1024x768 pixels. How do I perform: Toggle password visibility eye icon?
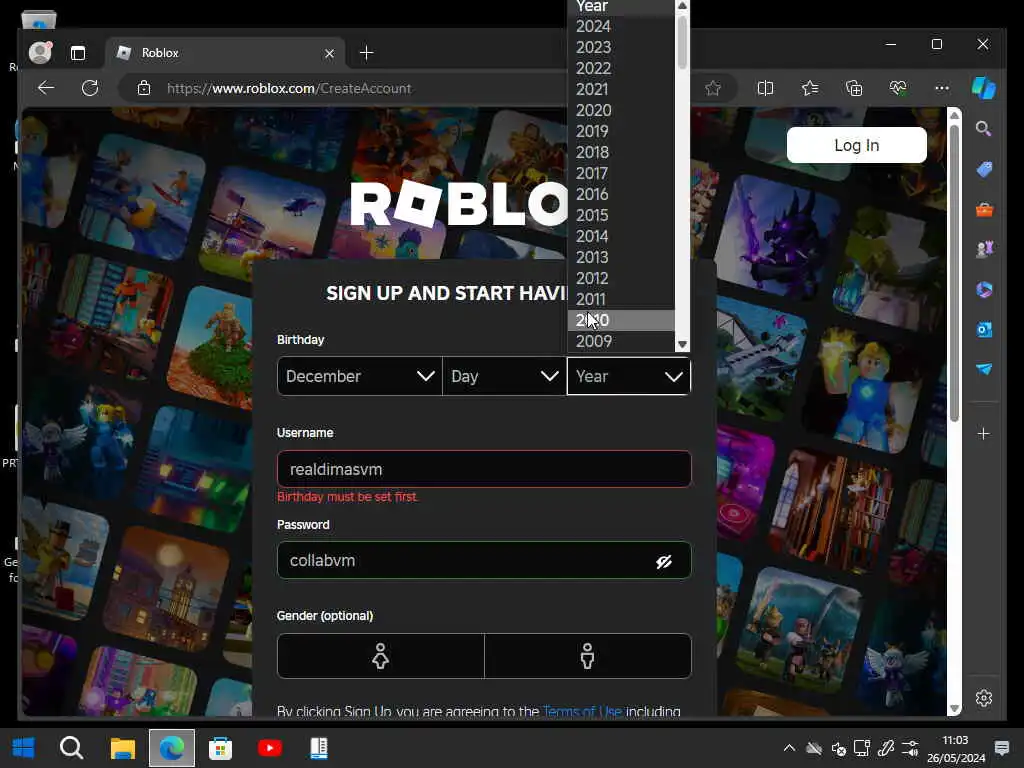click(x=664, y=562)
